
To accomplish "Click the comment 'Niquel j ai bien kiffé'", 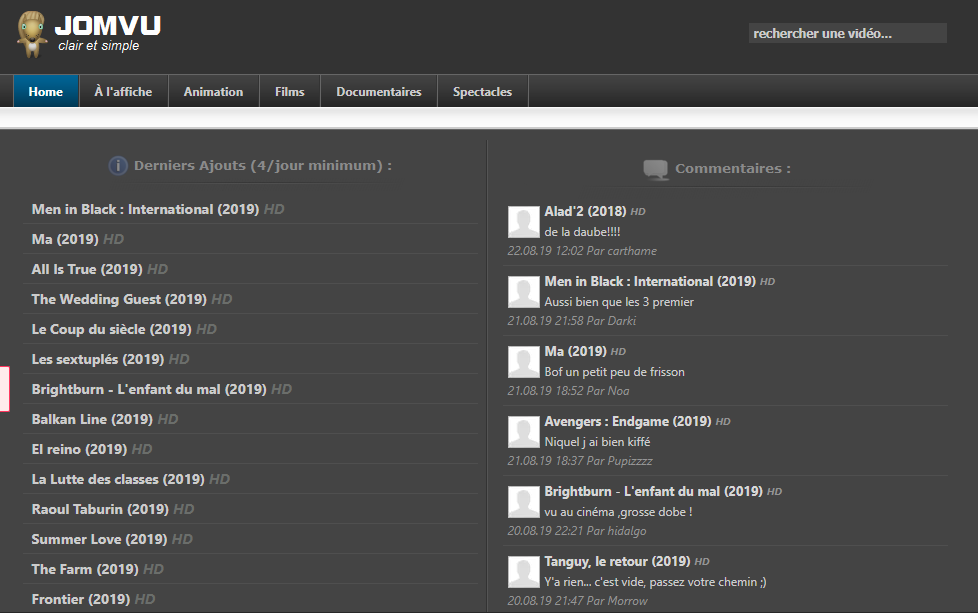I will [x=597, y=442].
